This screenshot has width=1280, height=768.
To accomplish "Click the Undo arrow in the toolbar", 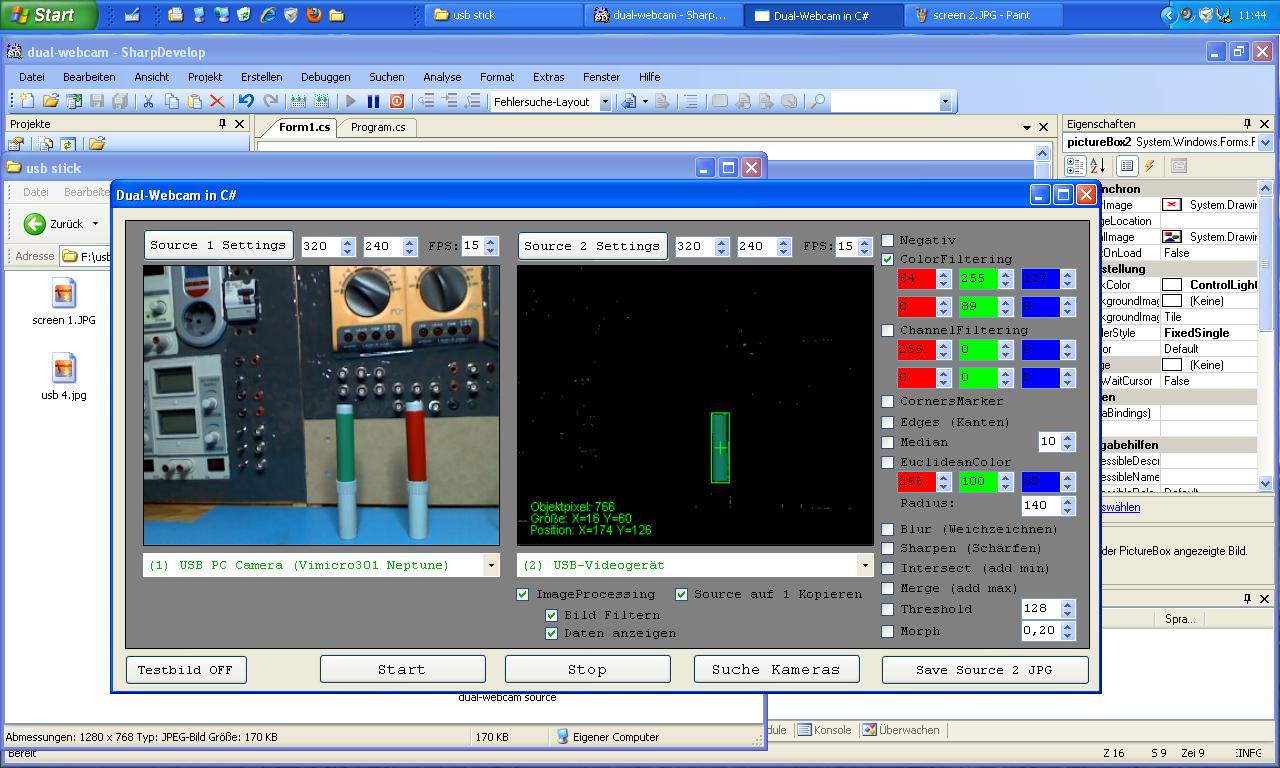I will [x=246, y=101].
